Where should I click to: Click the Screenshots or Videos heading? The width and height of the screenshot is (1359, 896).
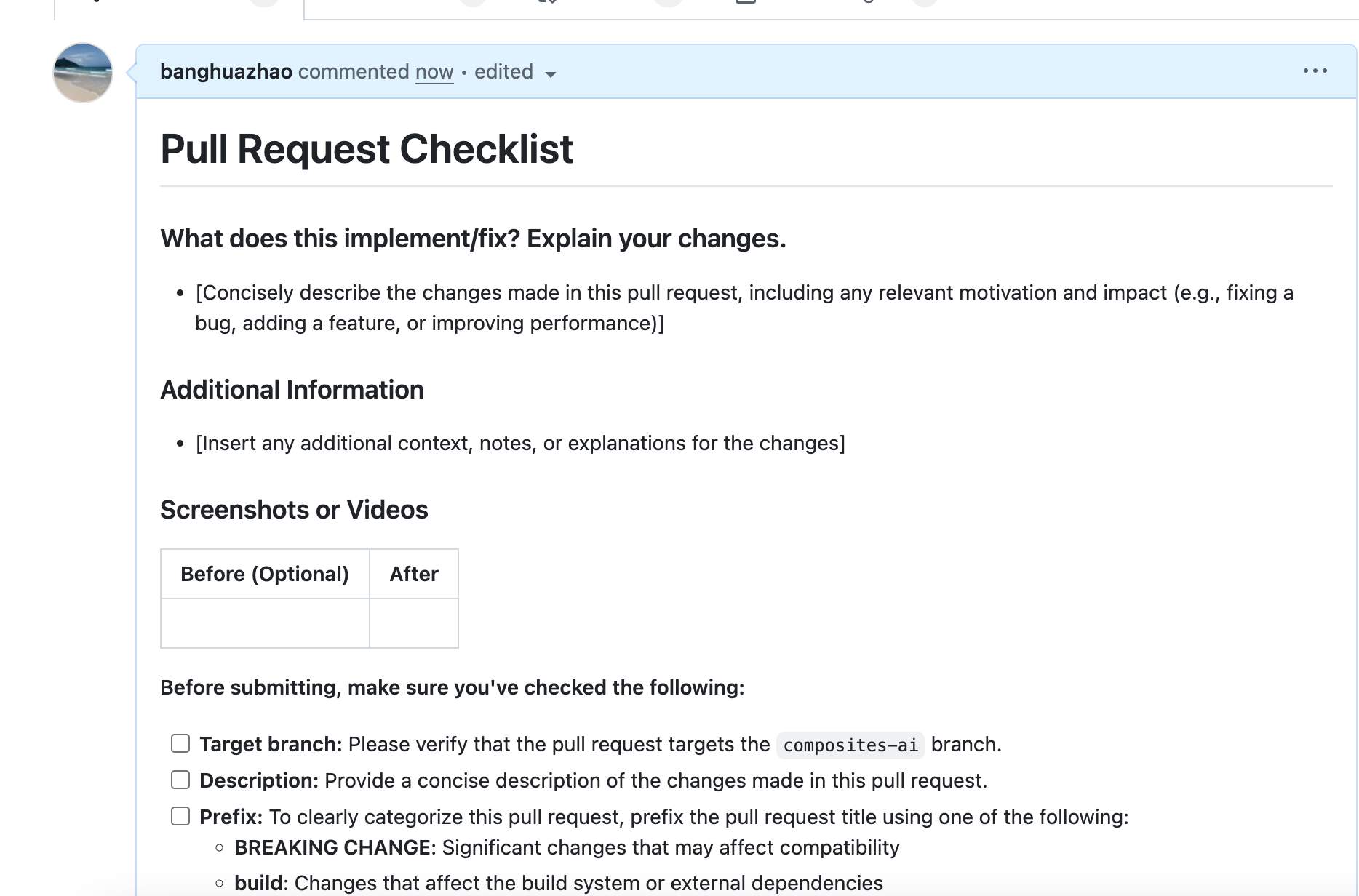pos(294,510)
